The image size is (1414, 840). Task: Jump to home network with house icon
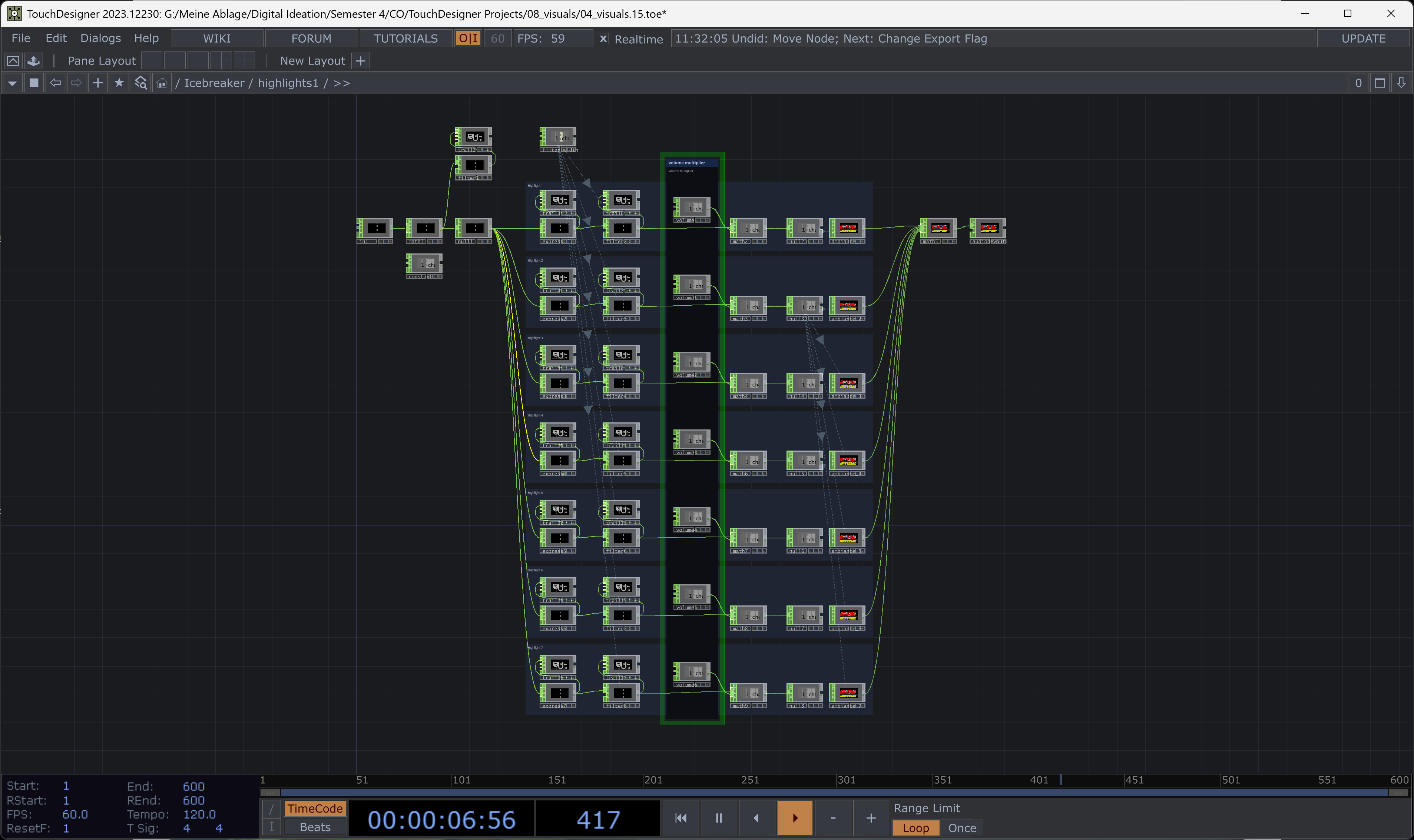[162, 83]
